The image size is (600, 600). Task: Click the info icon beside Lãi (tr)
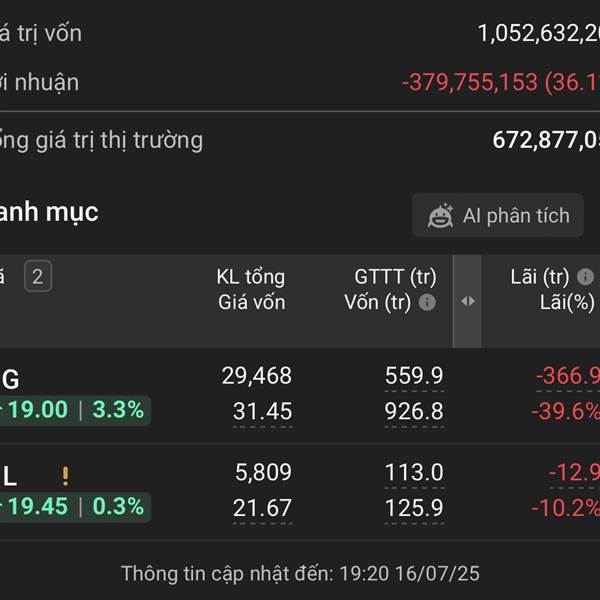[x=585, y=277]
